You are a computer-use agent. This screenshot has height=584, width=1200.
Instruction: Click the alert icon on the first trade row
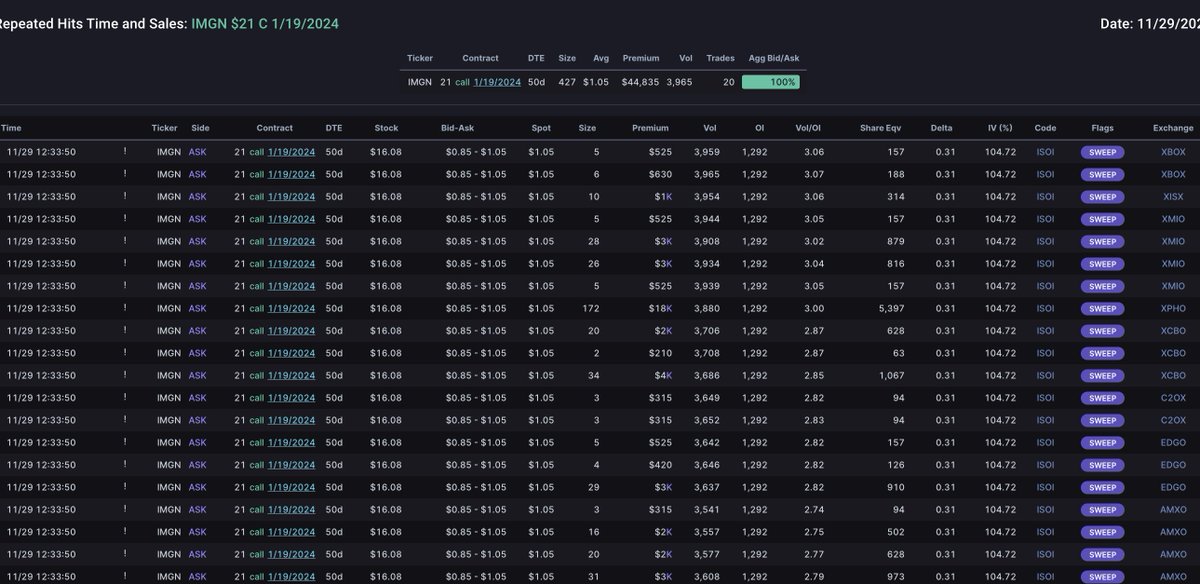[x=124, y=151]
